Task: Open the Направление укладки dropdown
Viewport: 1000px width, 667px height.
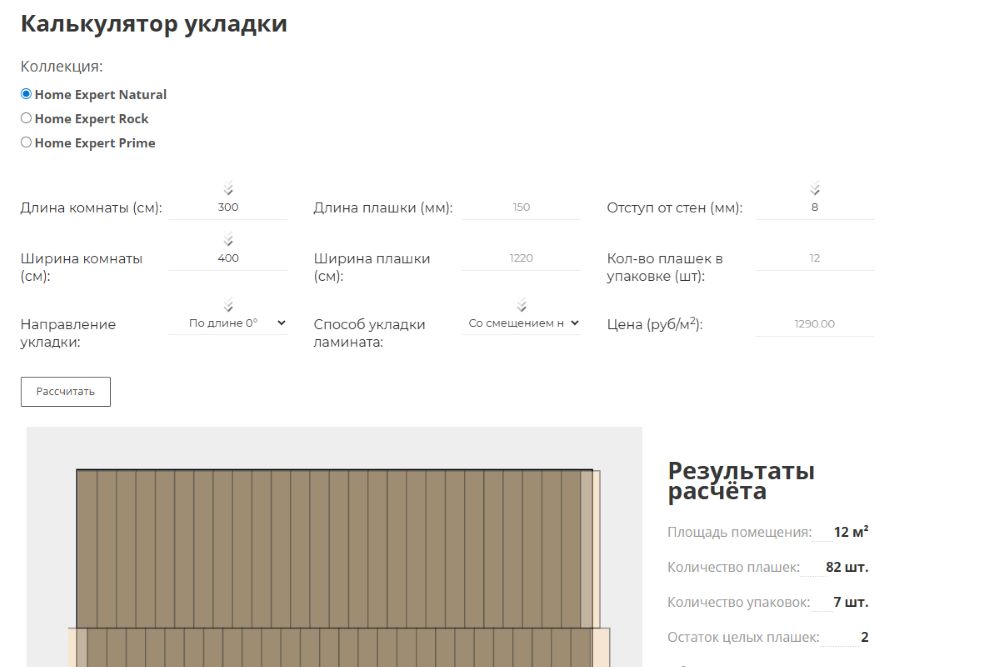Action: coord(229,323)
